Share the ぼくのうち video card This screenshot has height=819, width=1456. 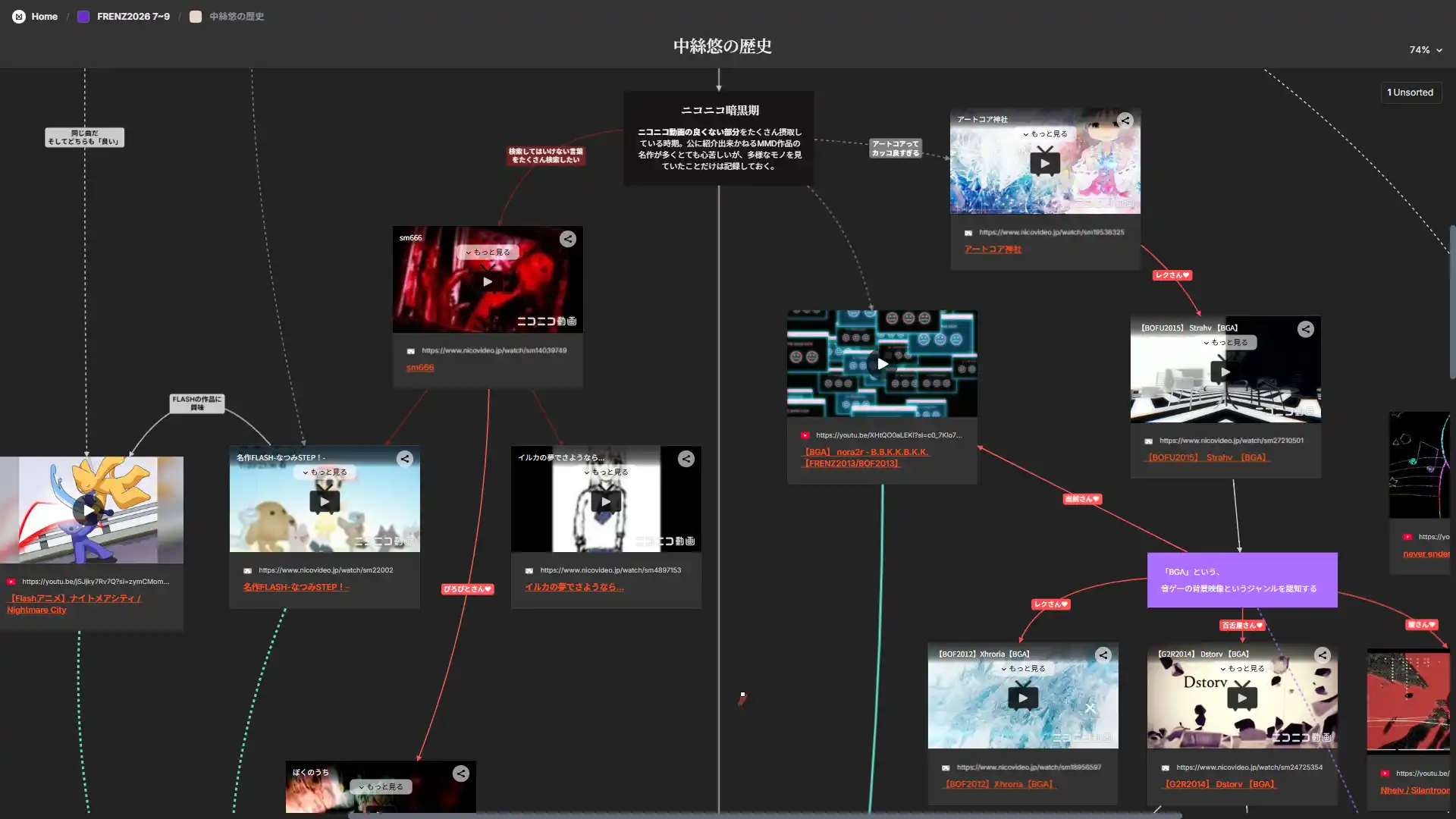461,773
